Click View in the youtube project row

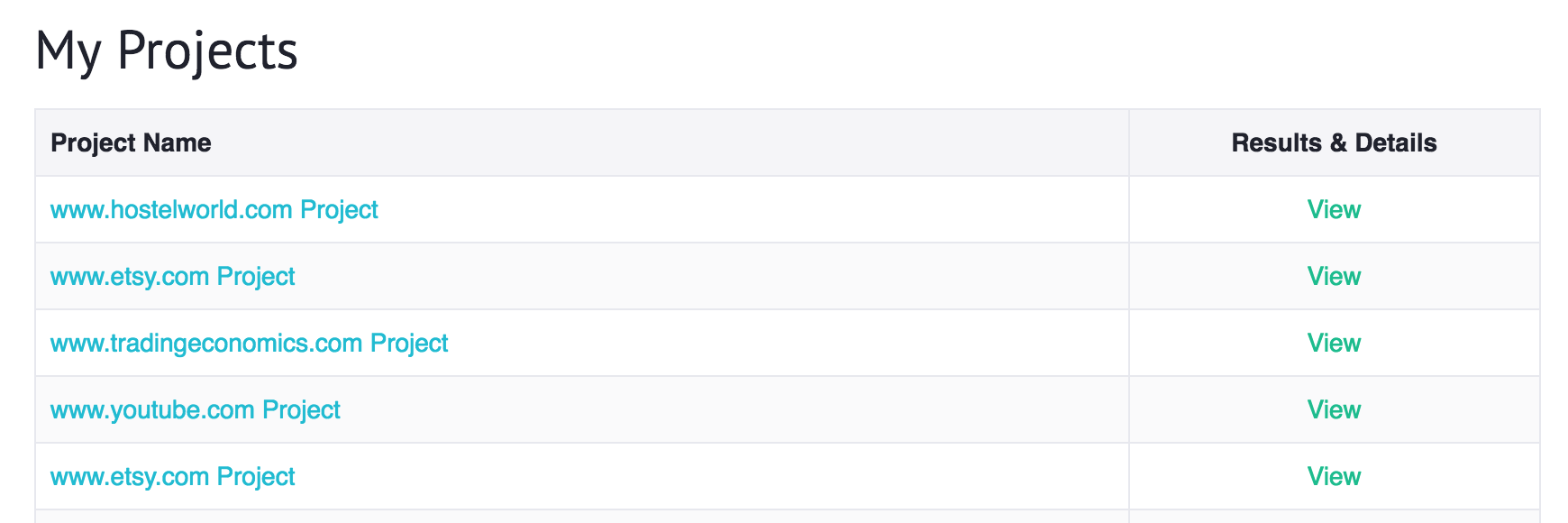[x=1334, y=410]
